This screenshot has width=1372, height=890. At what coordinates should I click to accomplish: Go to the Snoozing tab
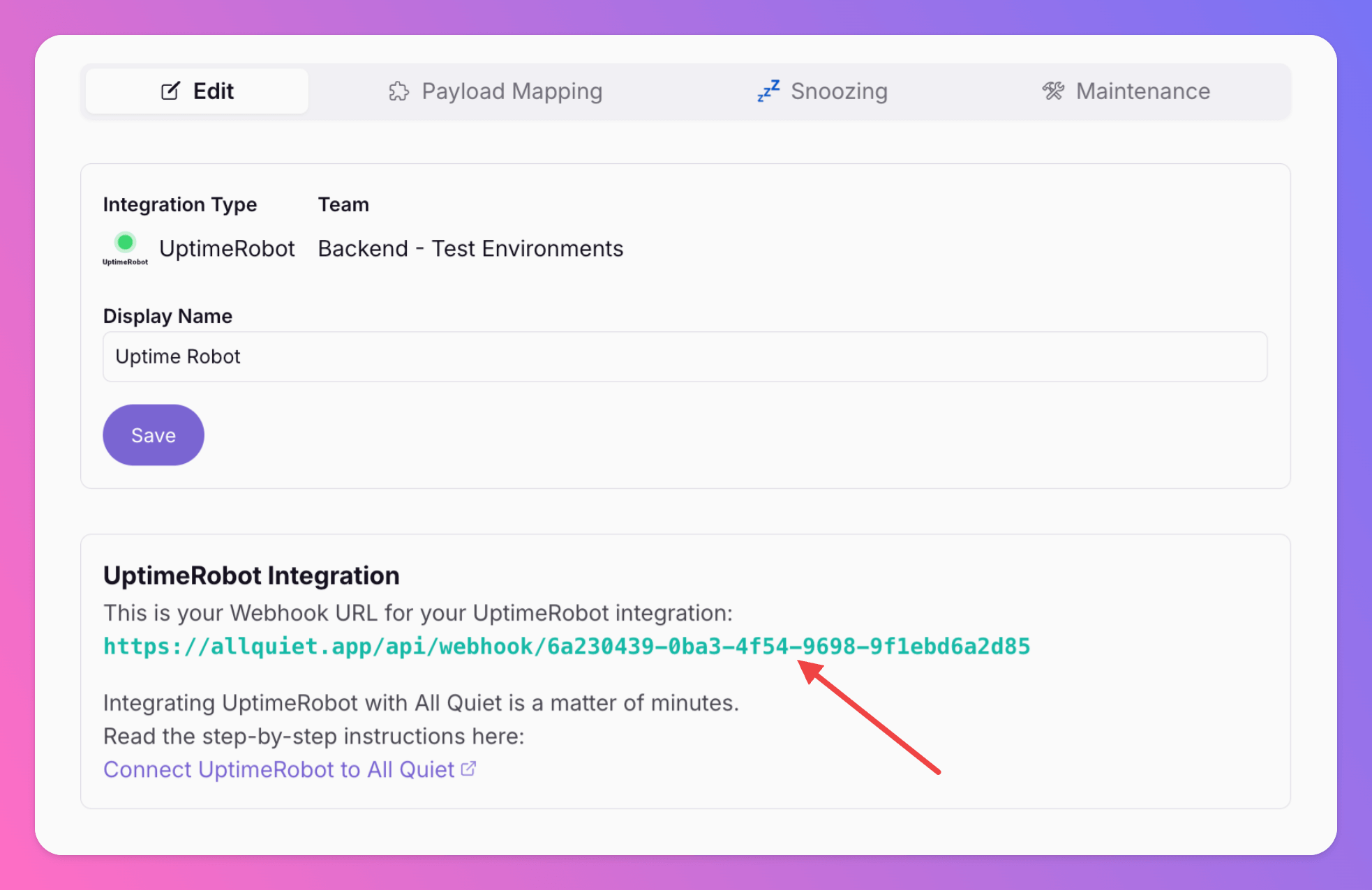(x=839, y=91)
